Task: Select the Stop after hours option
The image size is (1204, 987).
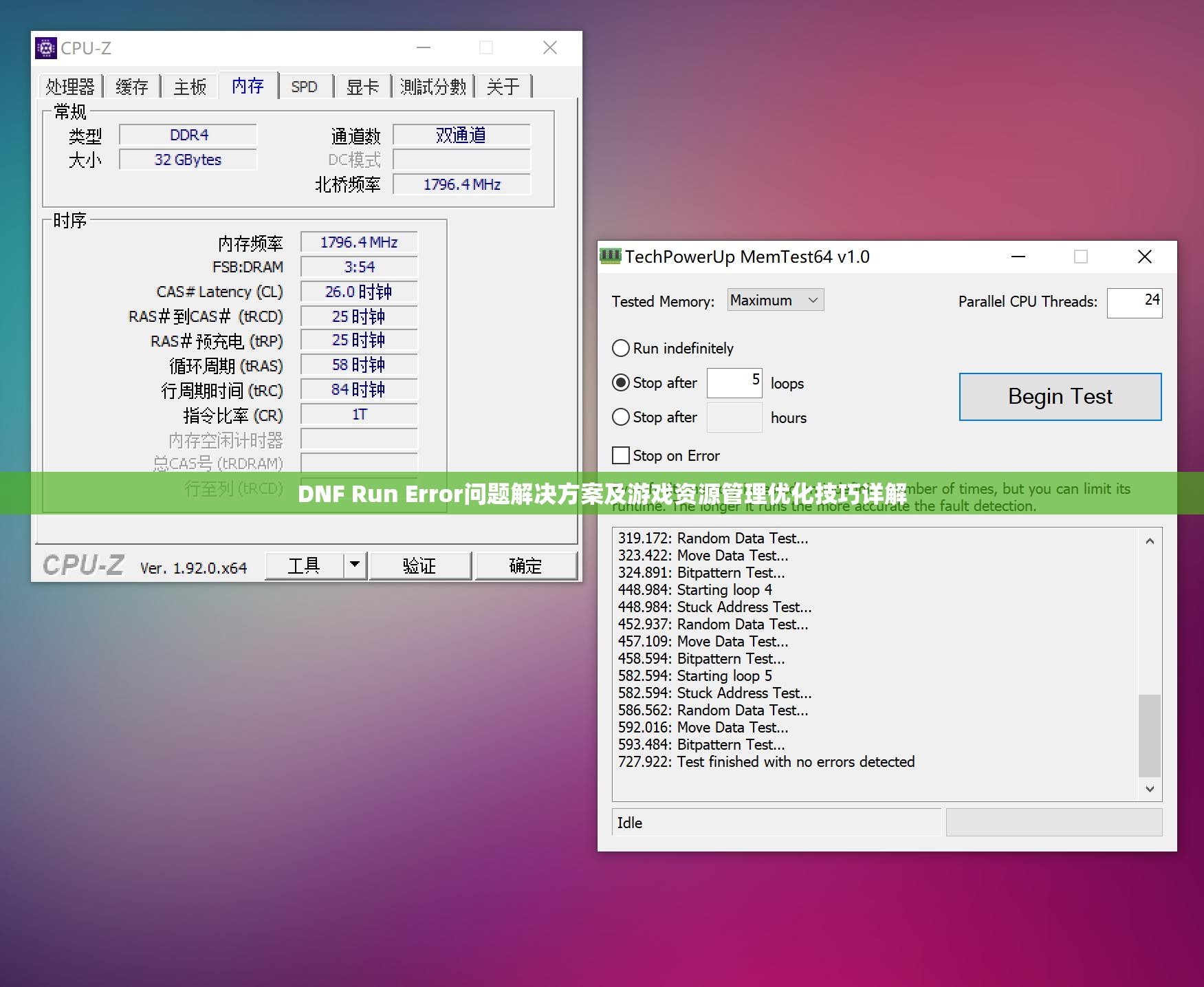Action: 621,417
